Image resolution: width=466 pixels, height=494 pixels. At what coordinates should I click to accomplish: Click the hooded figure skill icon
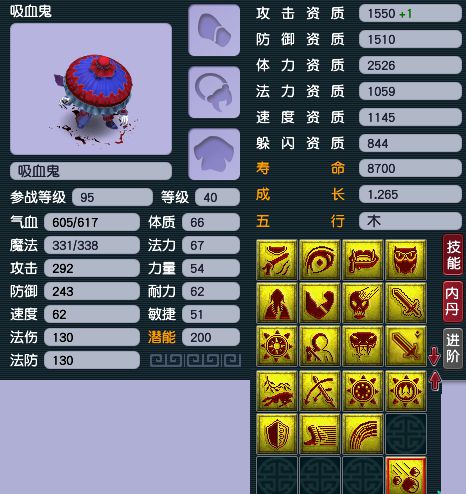[277, 303]
